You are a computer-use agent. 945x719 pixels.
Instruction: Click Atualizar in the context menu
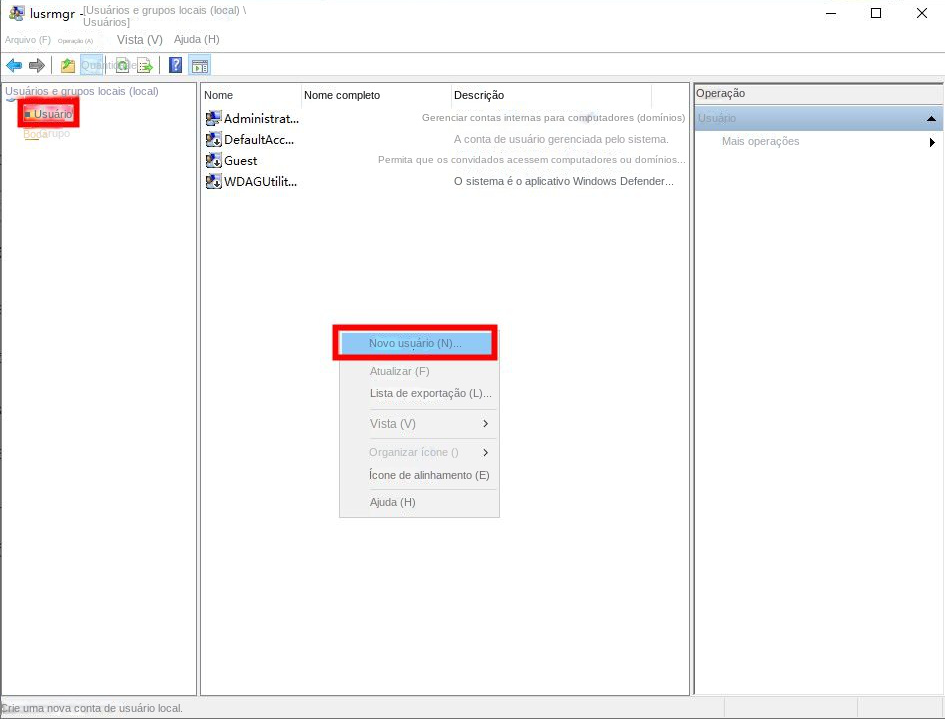(399, 370)
